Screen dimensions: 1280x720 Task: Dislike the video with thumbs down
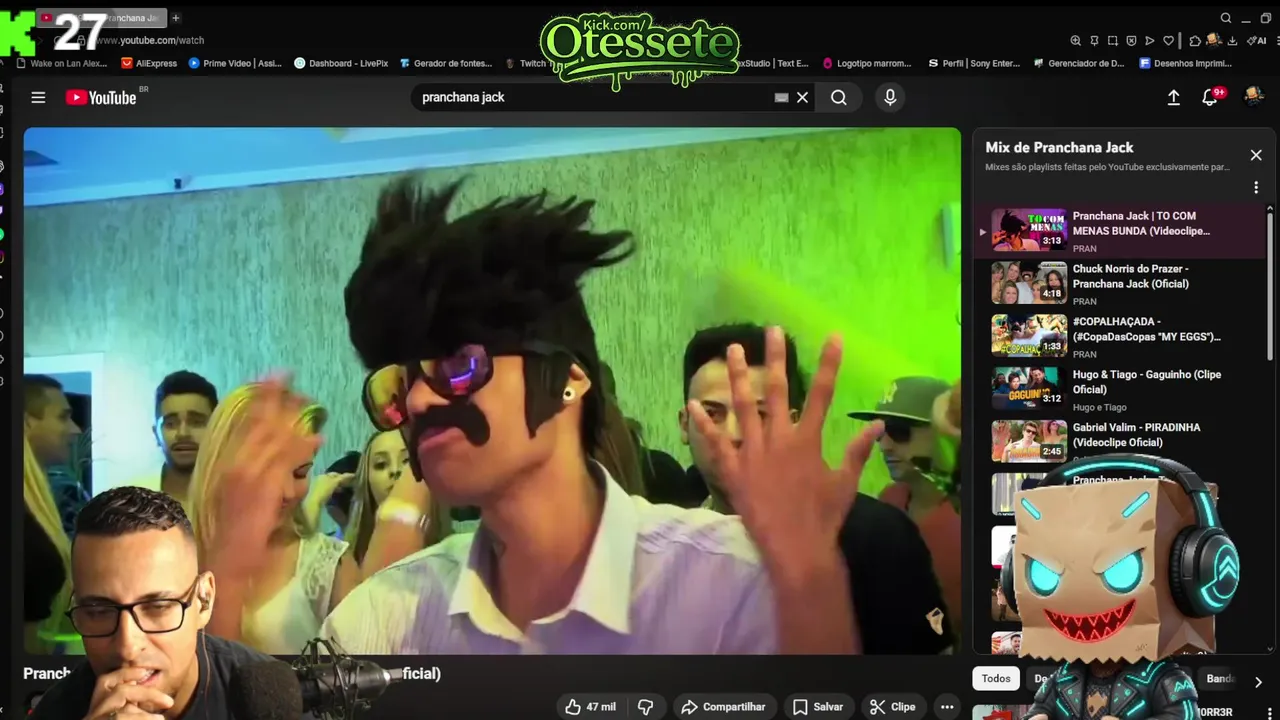click(646, 707)
